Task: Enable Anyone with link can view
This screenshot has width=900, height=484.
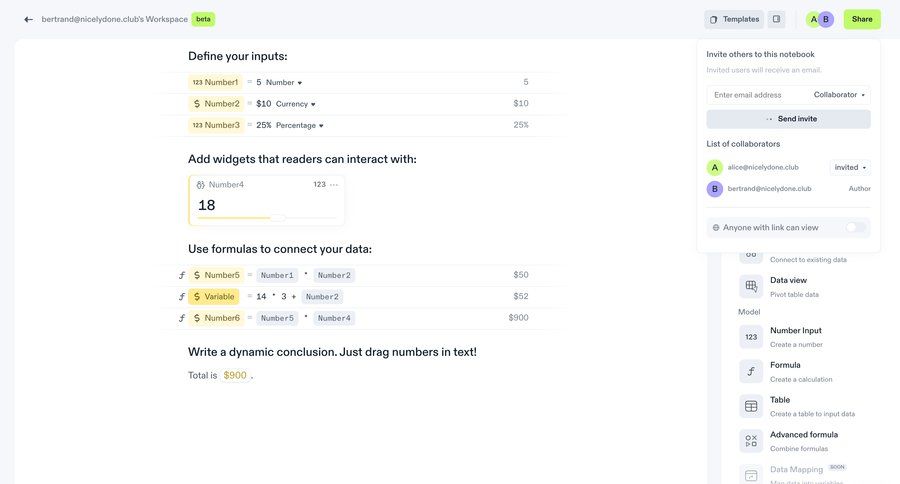Action: pos(856,228)
